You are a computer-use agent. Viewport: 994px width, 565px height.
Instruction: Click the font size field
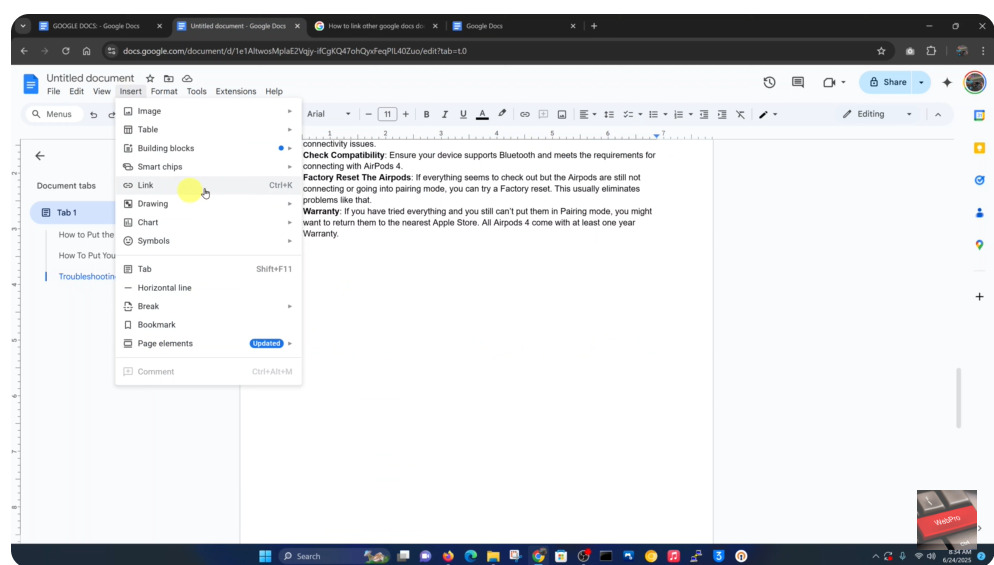click(387, 114)
